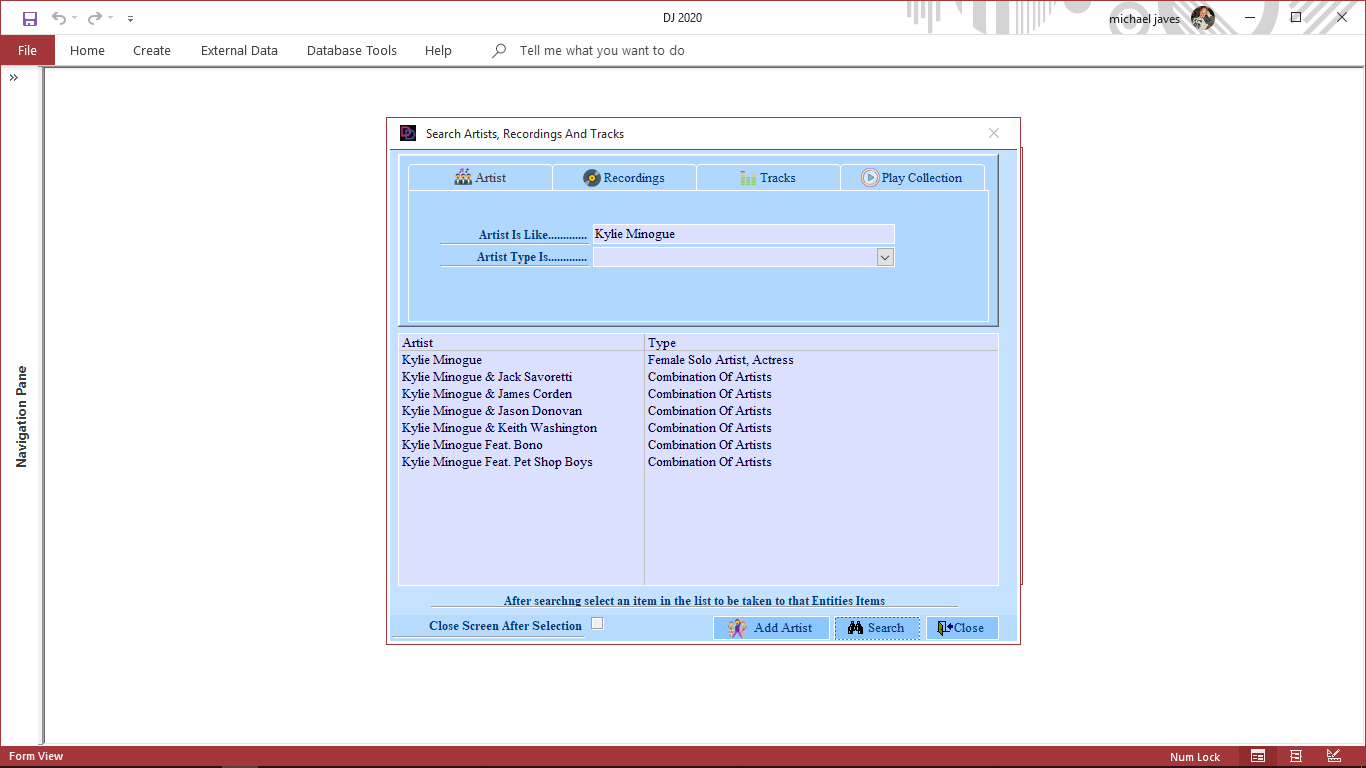Click the 'Form View' status bar label
Screen dimensions: 1366x768
tap(36, 756)
